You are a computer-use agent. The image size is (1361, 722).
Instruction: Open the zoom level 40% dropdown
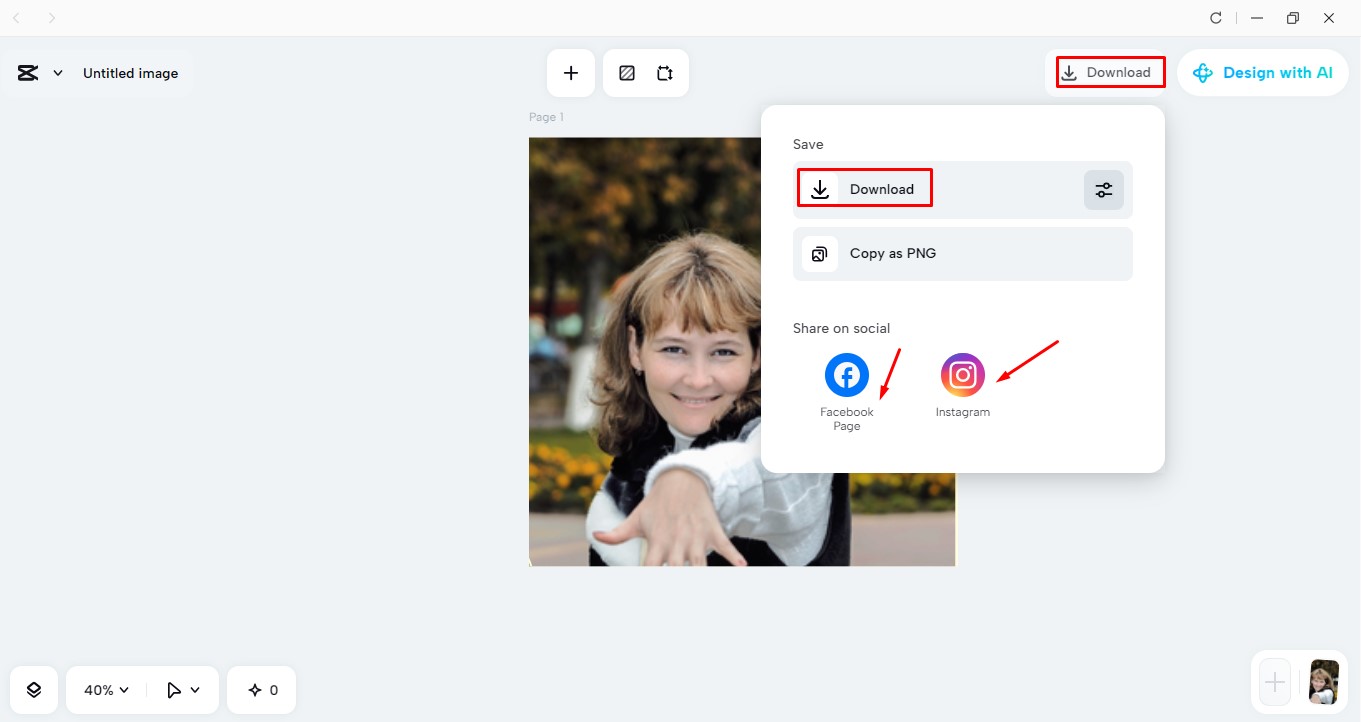(x=103, y=689)
